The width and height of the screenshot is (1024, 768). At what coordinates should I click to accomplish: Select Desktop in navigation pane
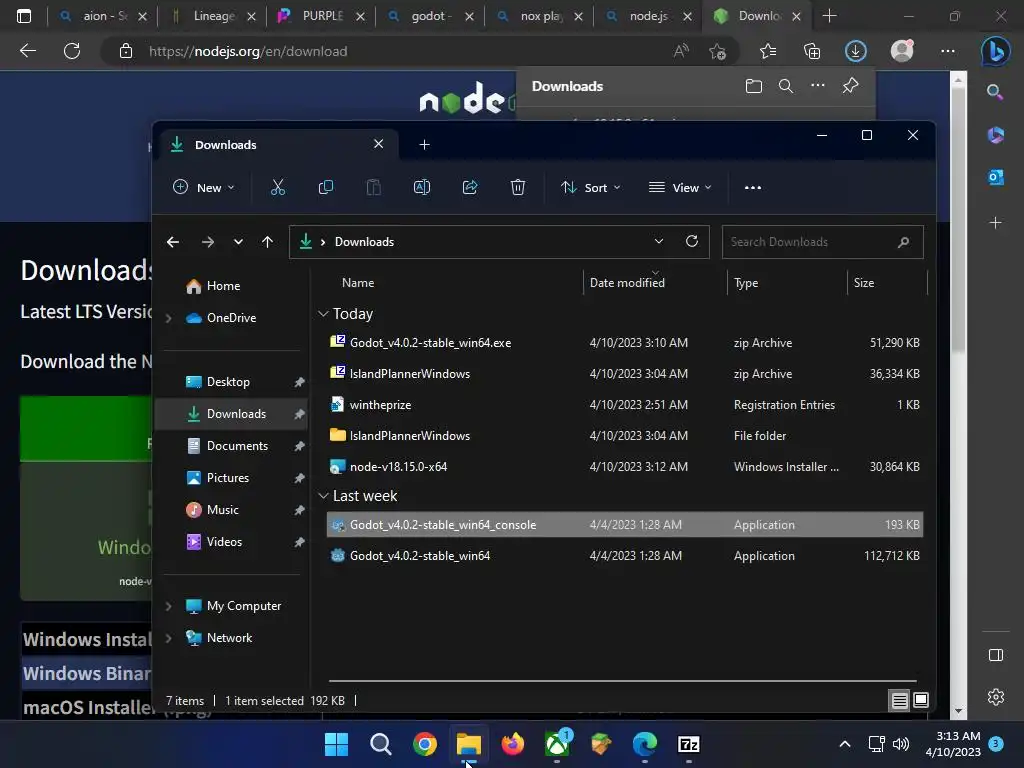[x=229, y=382]
